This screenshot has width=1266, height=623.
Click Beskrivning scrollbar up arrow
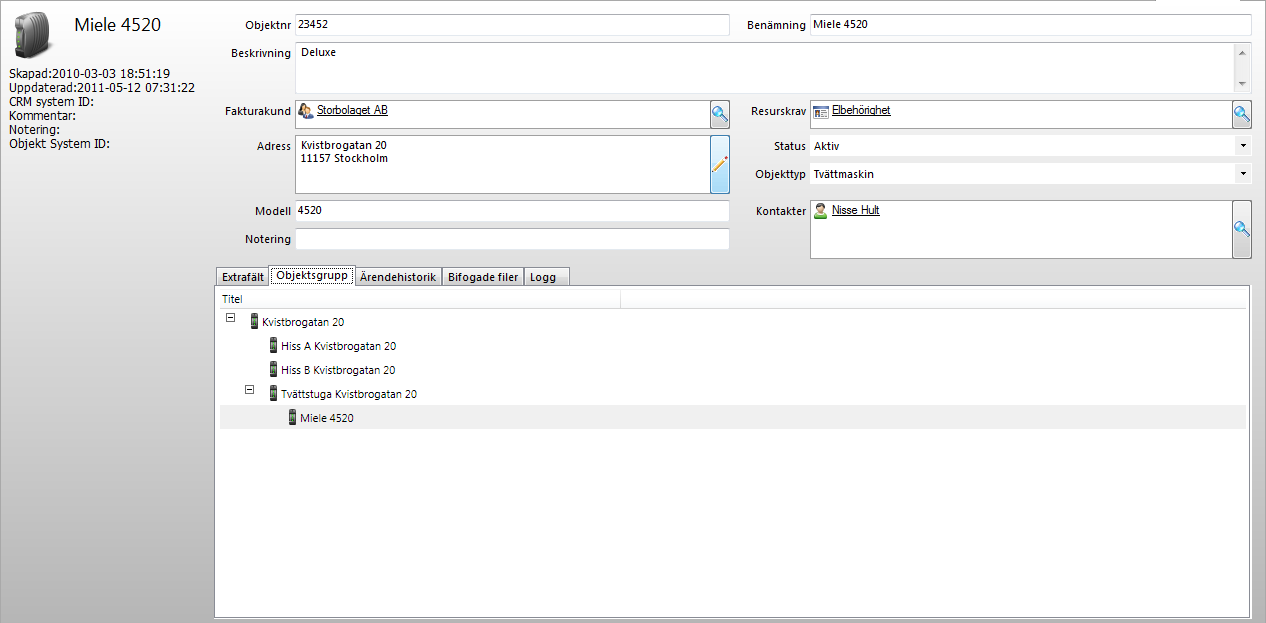[x=1243, y=52]
